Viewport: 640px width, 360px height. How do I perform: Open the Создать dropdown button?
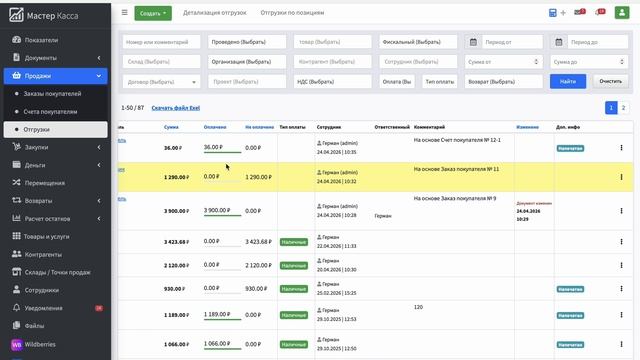tap(153, 13)
